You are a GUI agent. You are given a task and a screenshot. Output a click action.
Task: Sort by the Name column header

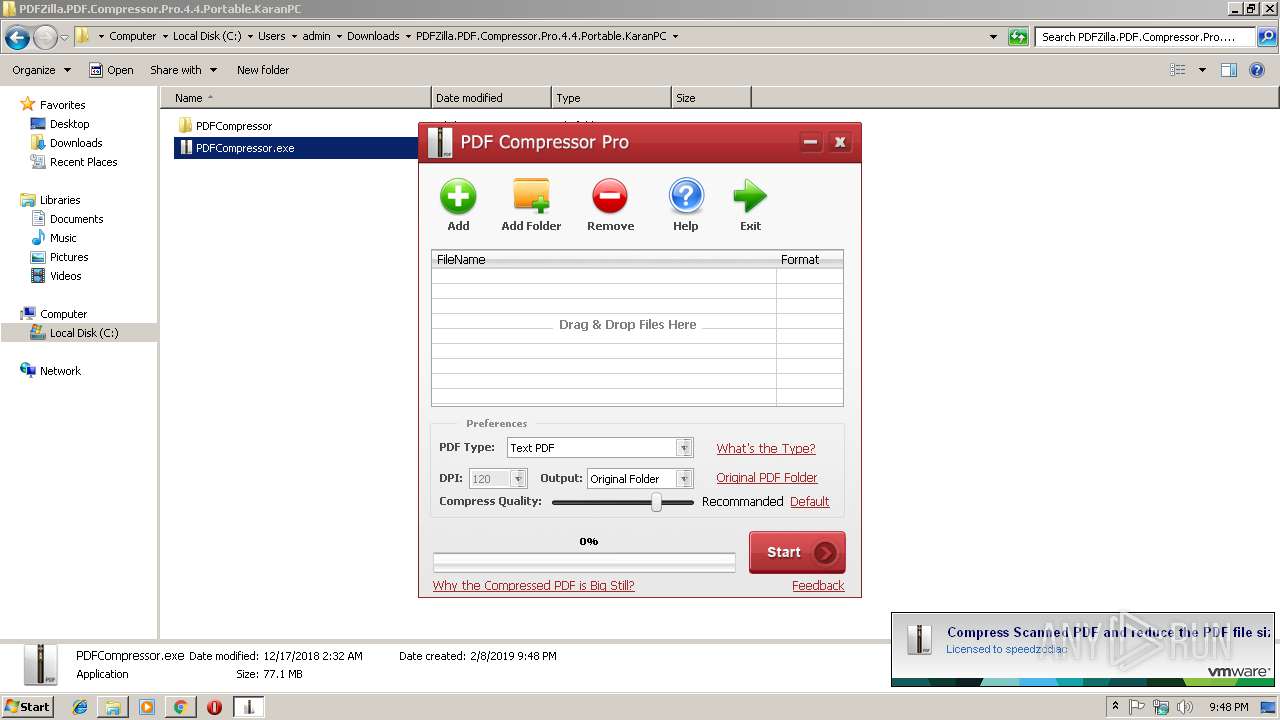click(x=296, y=98)
